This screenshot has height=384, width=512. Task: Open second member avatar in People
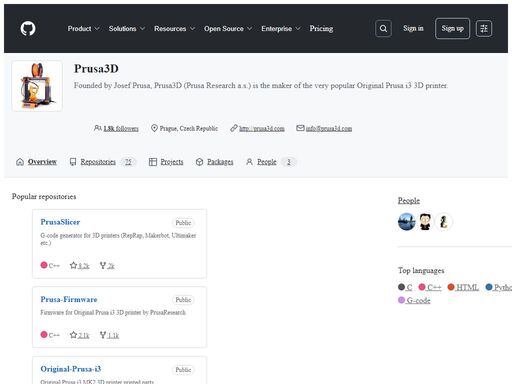click(x=425, y=222)
